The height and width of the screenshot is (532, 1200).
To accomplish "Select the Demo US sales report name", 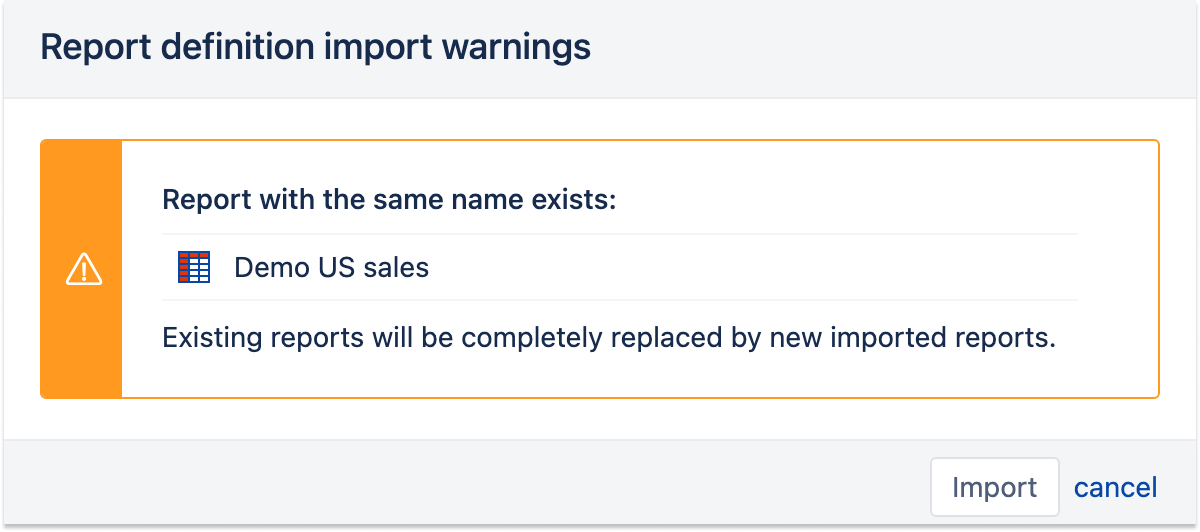I will tap(331, 267).
